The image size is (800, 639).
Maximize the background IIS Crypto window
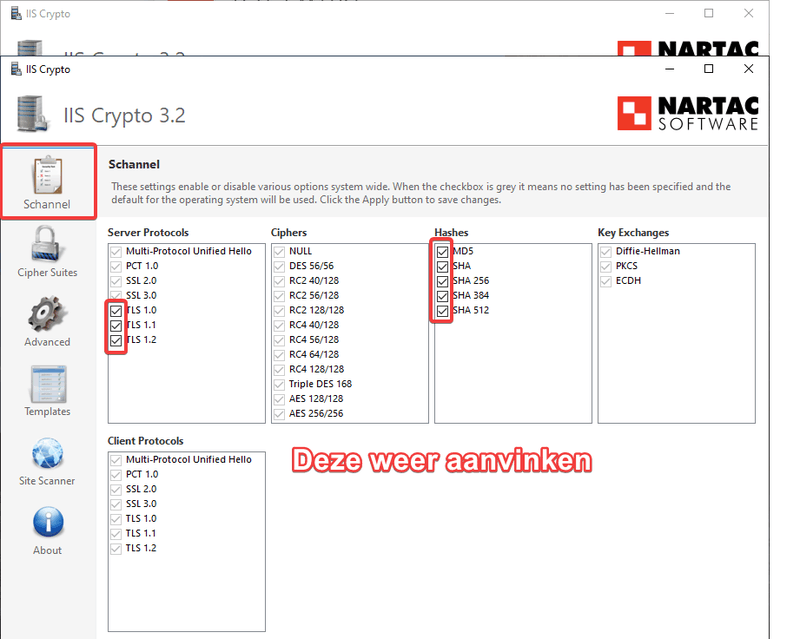click(x=709, y=13)
